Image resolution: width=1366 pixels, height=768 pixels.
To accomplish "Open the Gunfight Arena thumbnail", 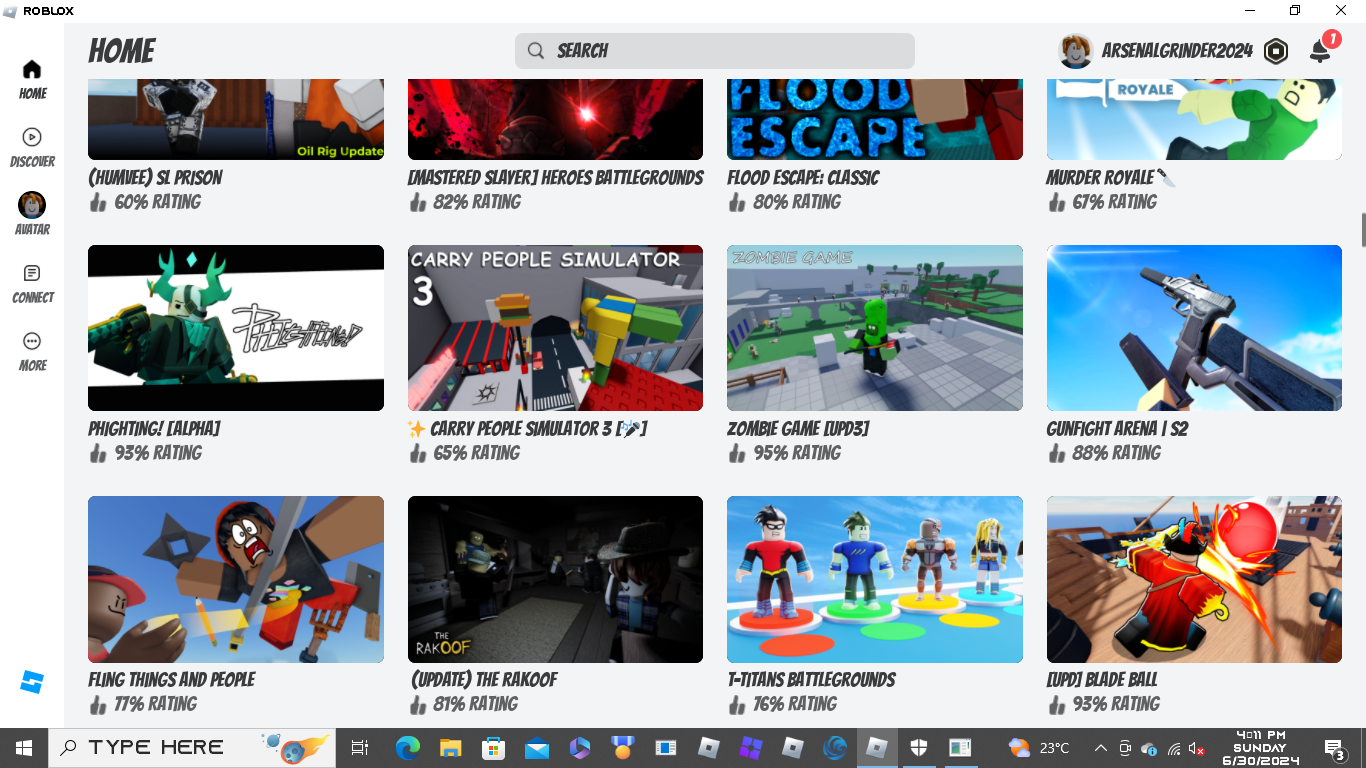I will [1194, 328].
